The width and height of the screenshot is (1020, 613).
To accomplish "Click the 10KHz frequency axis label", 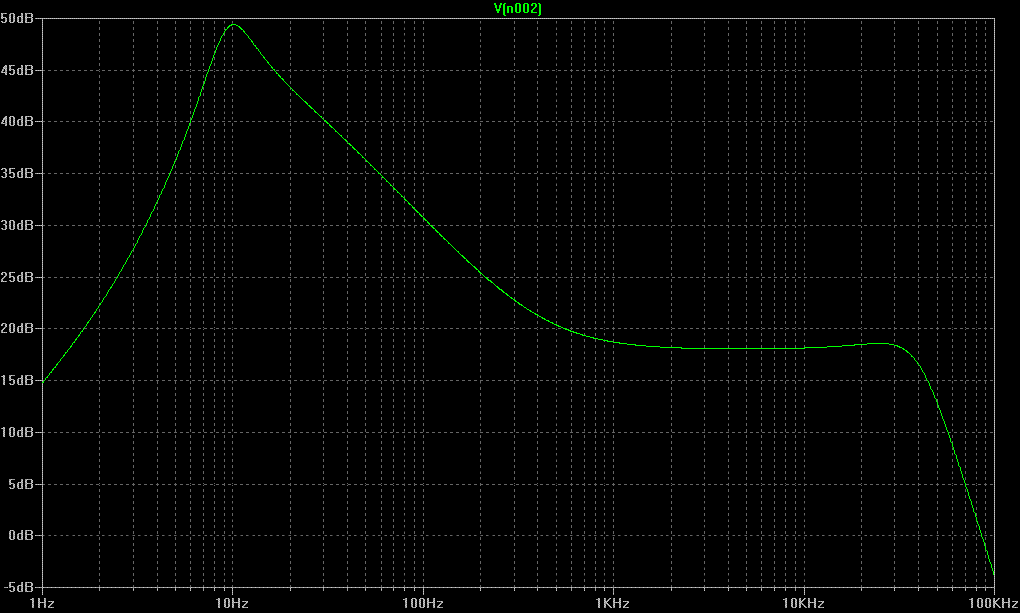I will click(x=803, y=603).
